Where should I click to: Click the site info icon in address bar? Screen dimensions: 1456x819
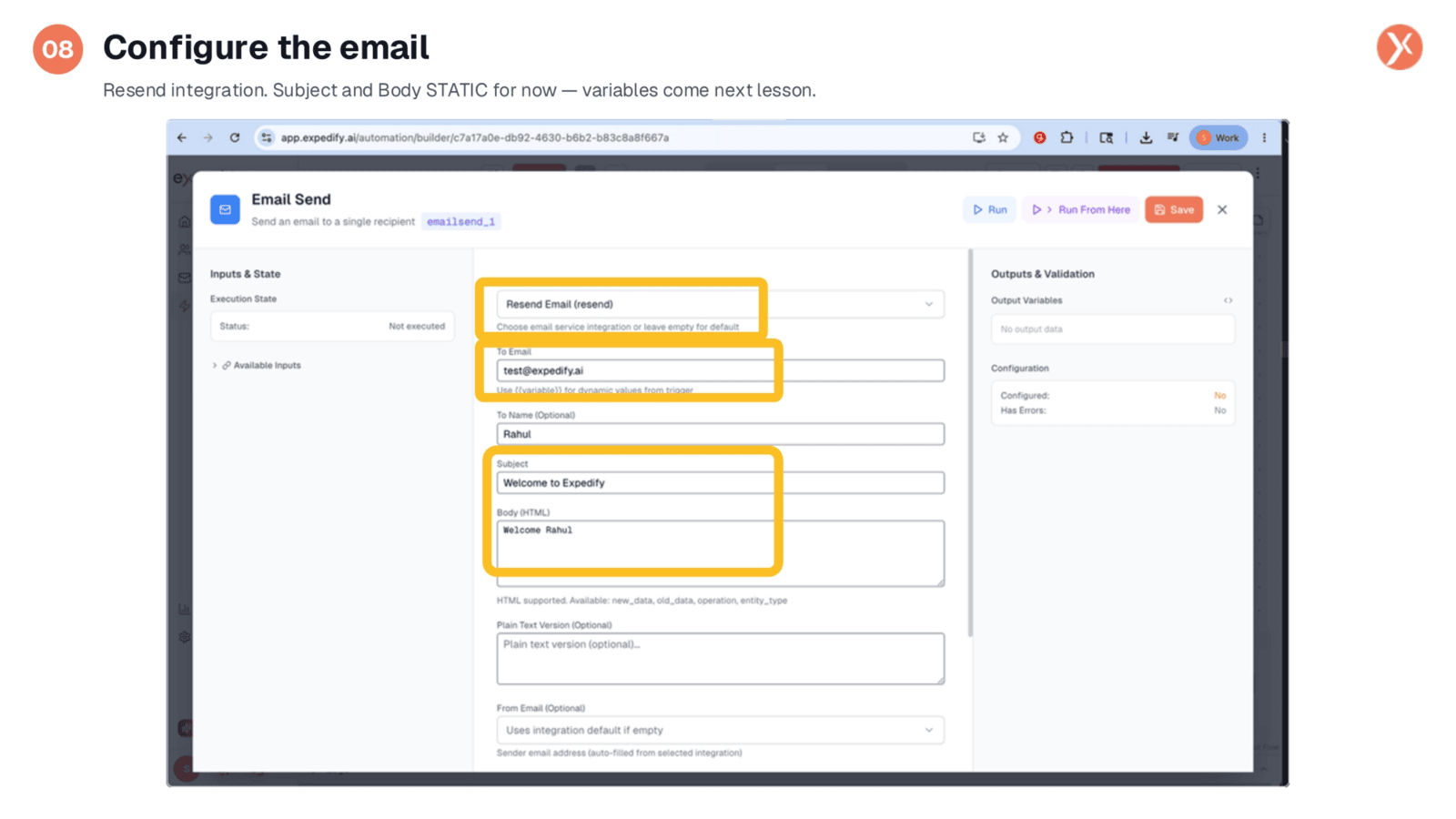(267, 137)
